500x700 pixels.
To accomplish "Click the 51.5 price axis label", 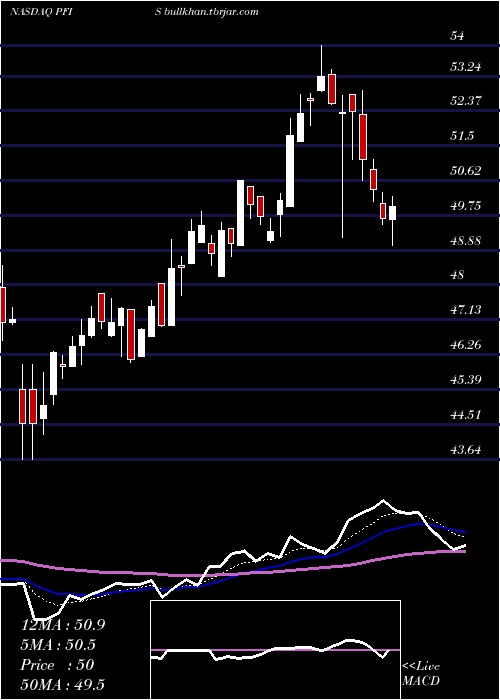I will click(x=462, y=136).
